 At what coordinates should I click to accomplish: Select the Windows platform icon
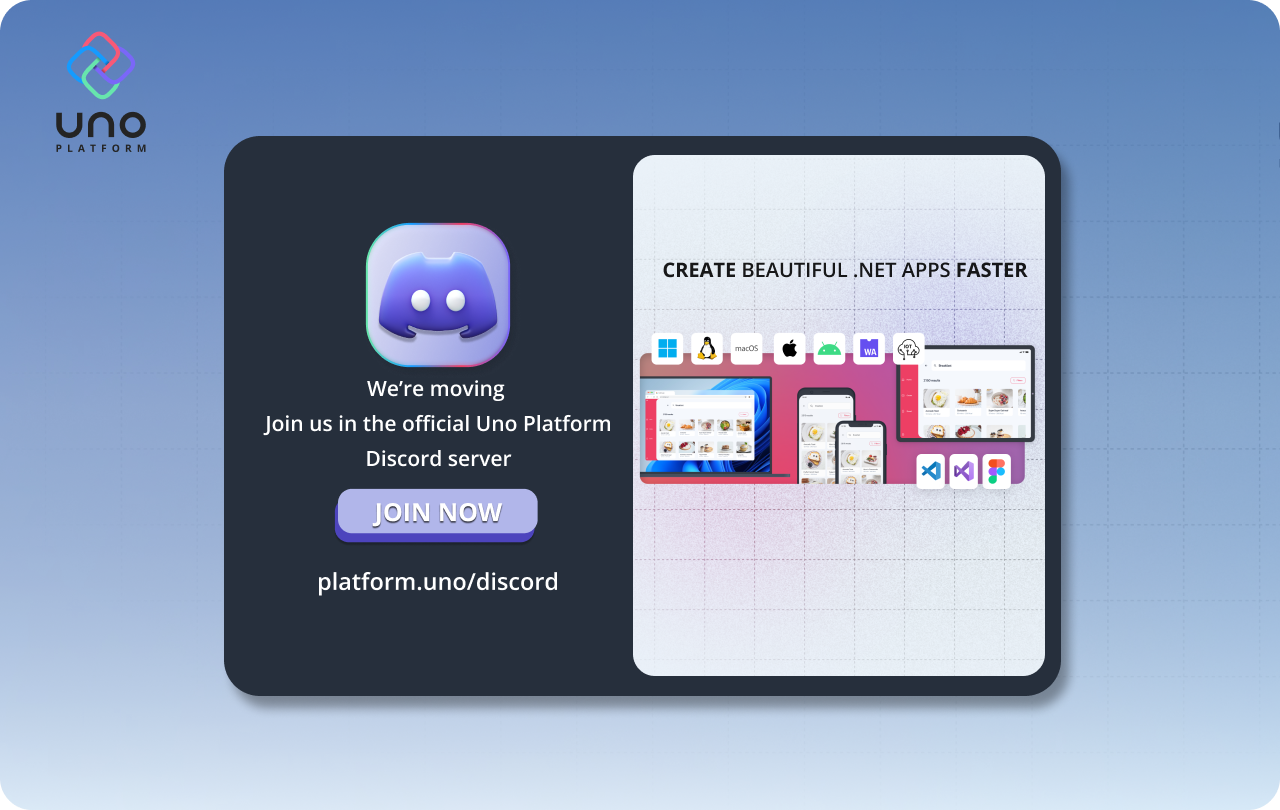[x=667, y=348]
